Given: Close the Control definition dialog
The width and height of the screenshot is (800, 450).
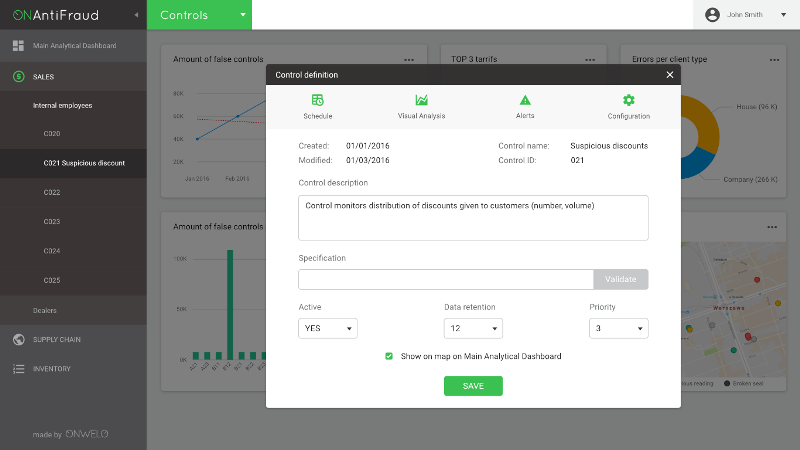Looking at the screenshot, I should [670, 75].
